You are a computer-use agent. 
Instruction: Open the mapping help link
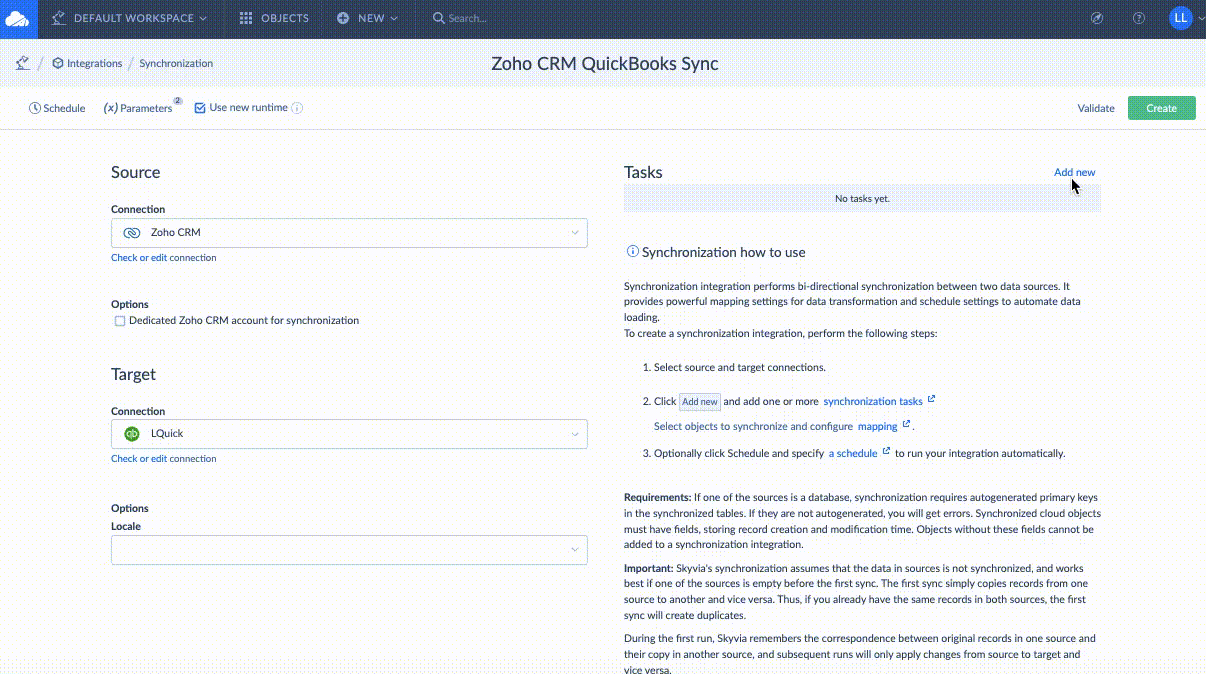pyautogui.click(x=878, y=426)
